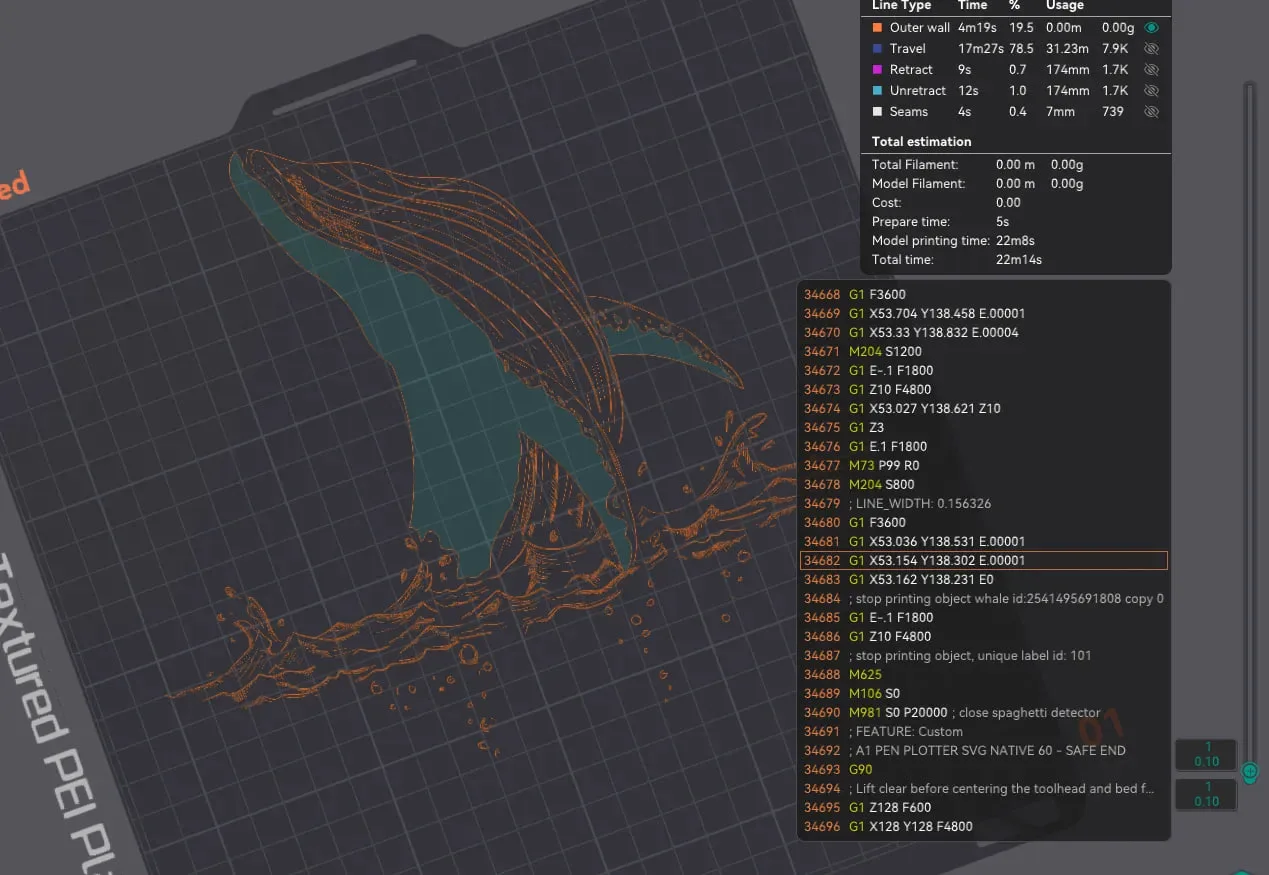
Task: Select G-code line 34688 M625
Action: [983, 675]
